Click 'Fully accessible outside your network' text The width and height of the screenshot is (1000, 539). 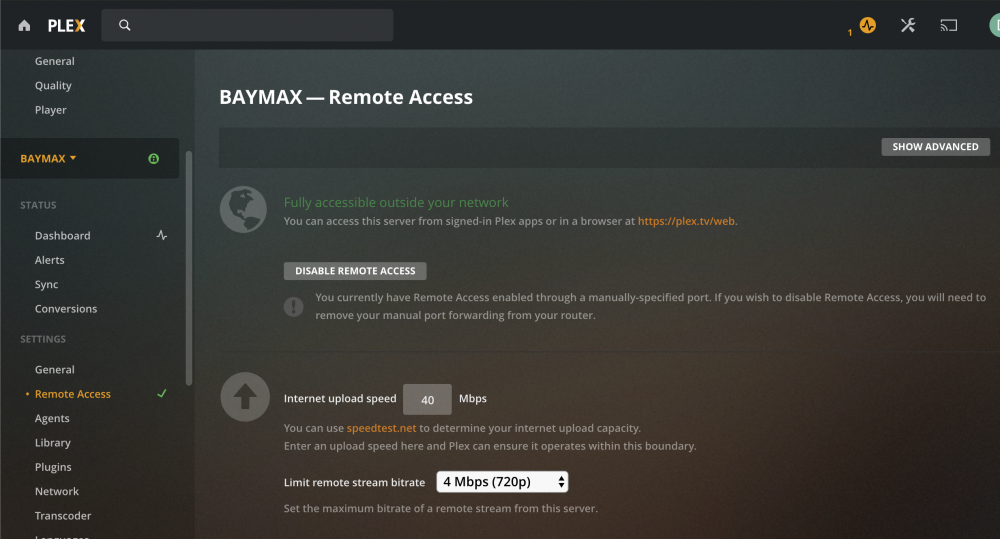click(x=396, y=202)
